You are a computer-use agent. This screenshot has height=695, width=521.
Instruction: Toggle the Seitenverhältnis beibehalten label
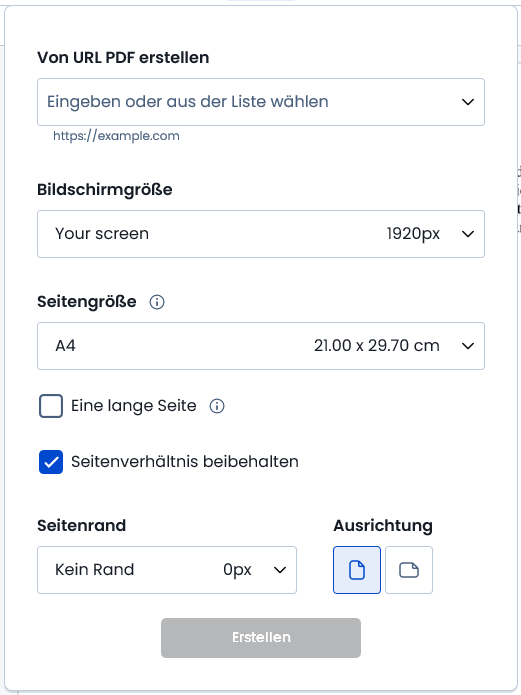pyautogui.click(x=185, y=462)
